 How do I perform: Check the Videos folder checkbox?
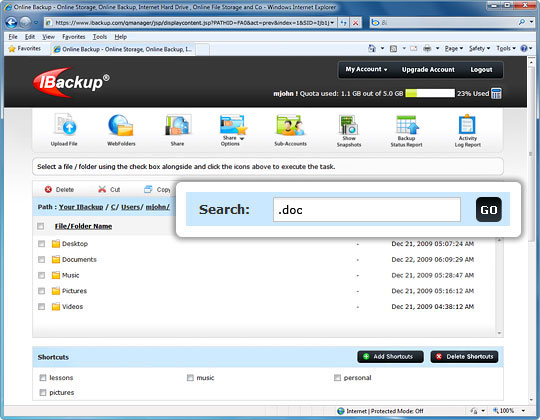pos(41,306)
